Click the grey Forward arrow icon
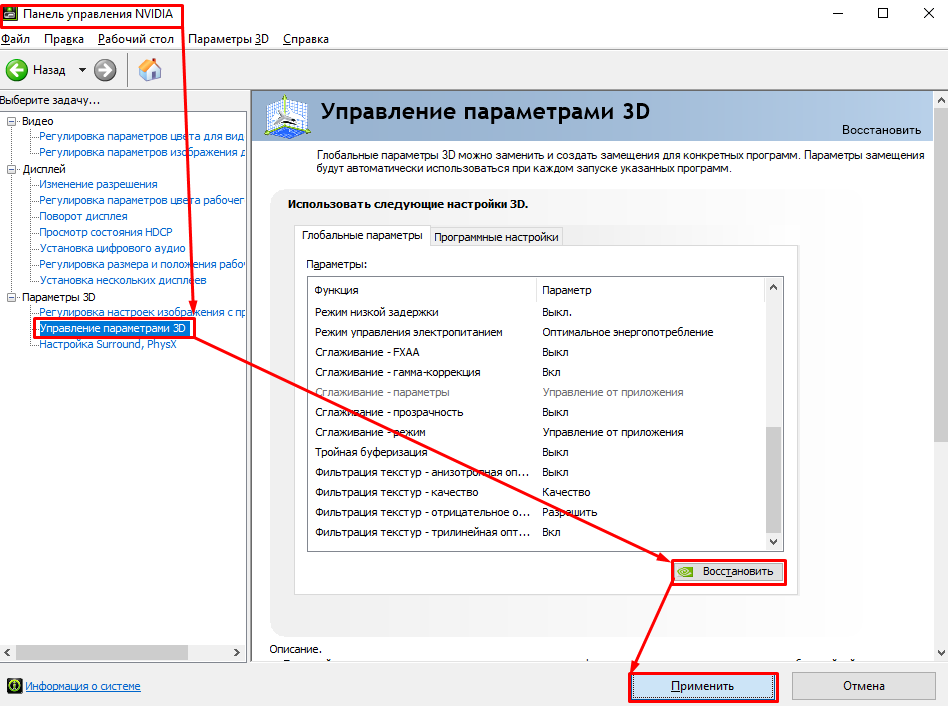This screenshot has width=948, height=706. click(x=105, y=70)
